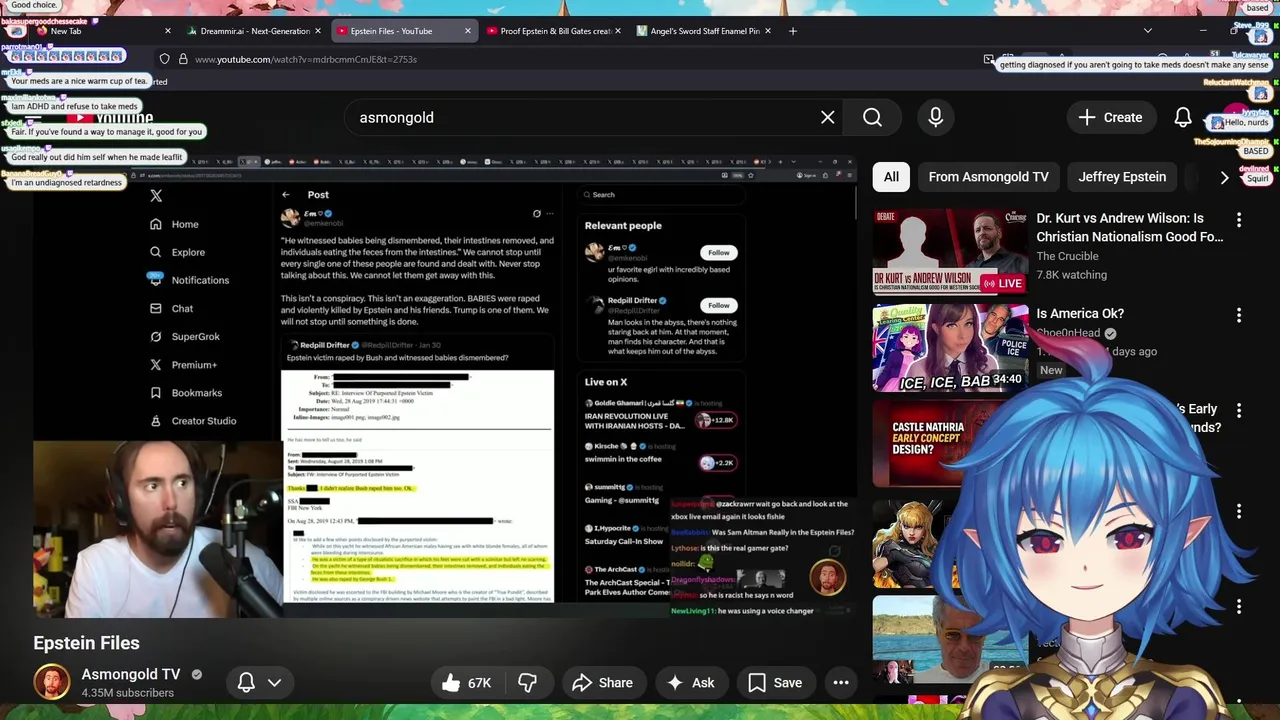Click the magnifier icon beside Explore
The width and height of the screenshot is (1280, 720).
click(156, 253)
